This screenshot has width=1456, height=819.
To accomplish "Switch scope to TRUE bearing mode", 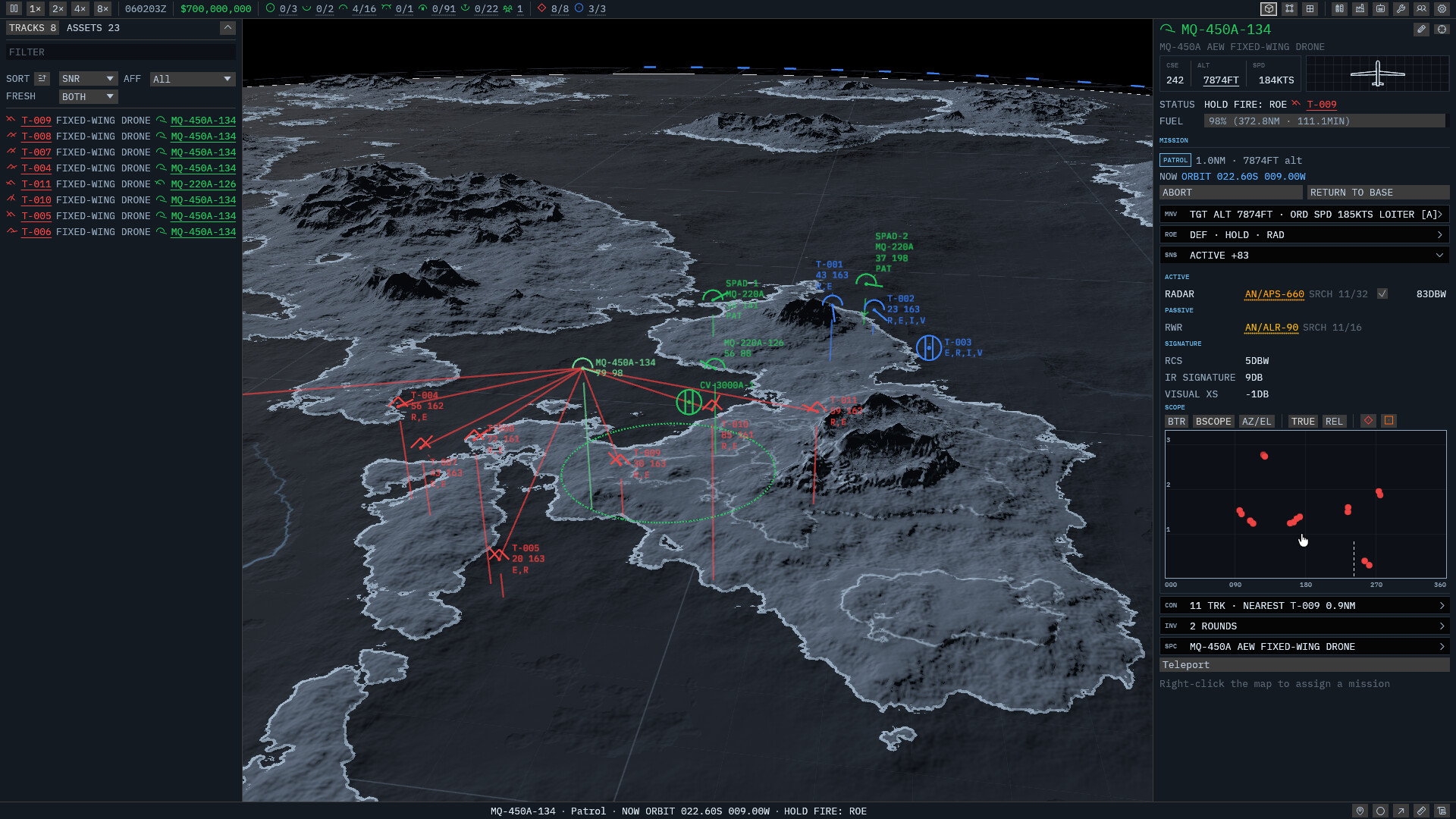I will [x=1303, y=422].
